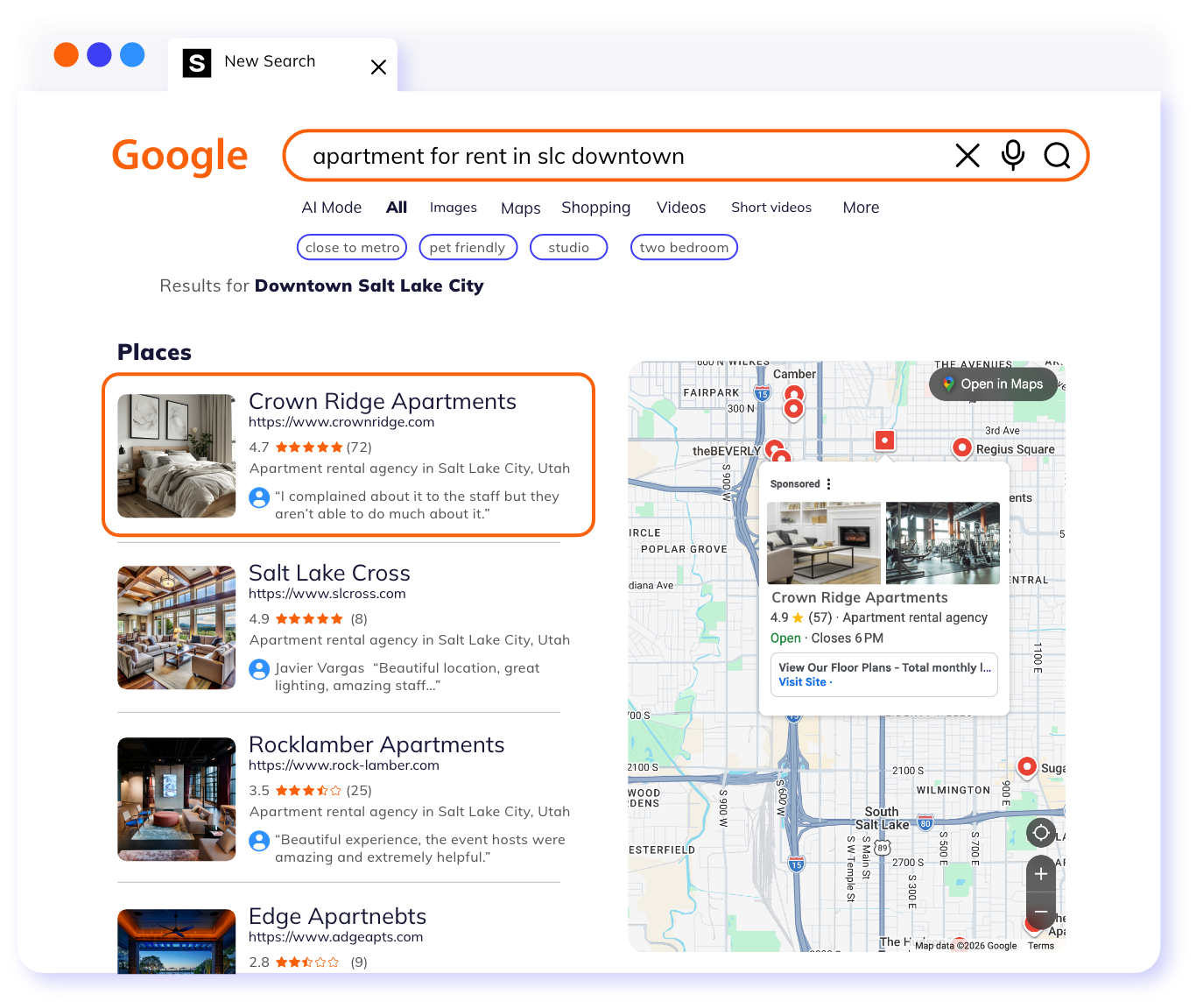Screen dimensions: 1196x1008
Task: Close the New Search browser tab
Action: [x=378, y=67]
